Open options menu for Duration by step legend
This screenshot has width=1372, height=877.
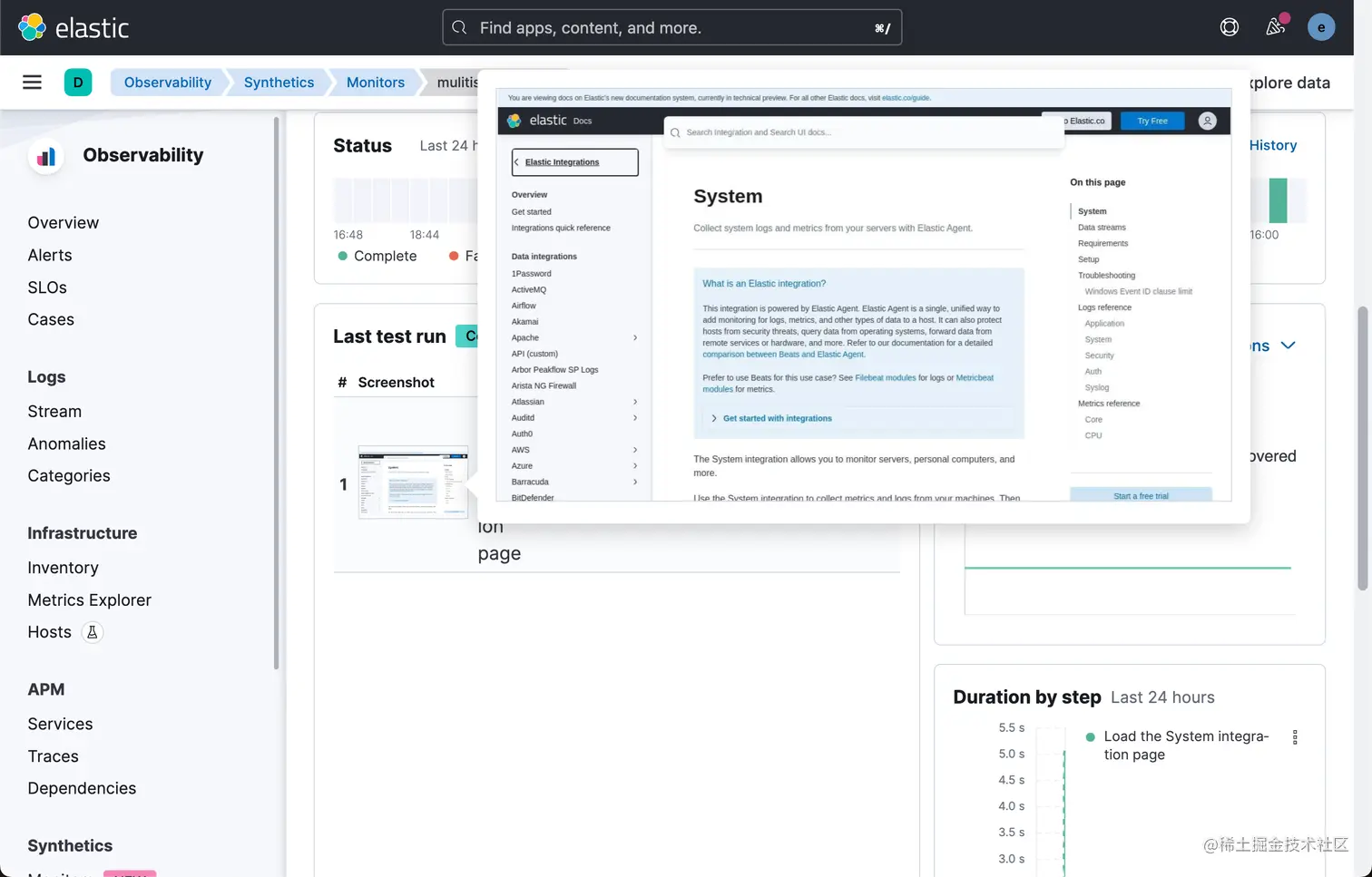tap(1295, 737)
